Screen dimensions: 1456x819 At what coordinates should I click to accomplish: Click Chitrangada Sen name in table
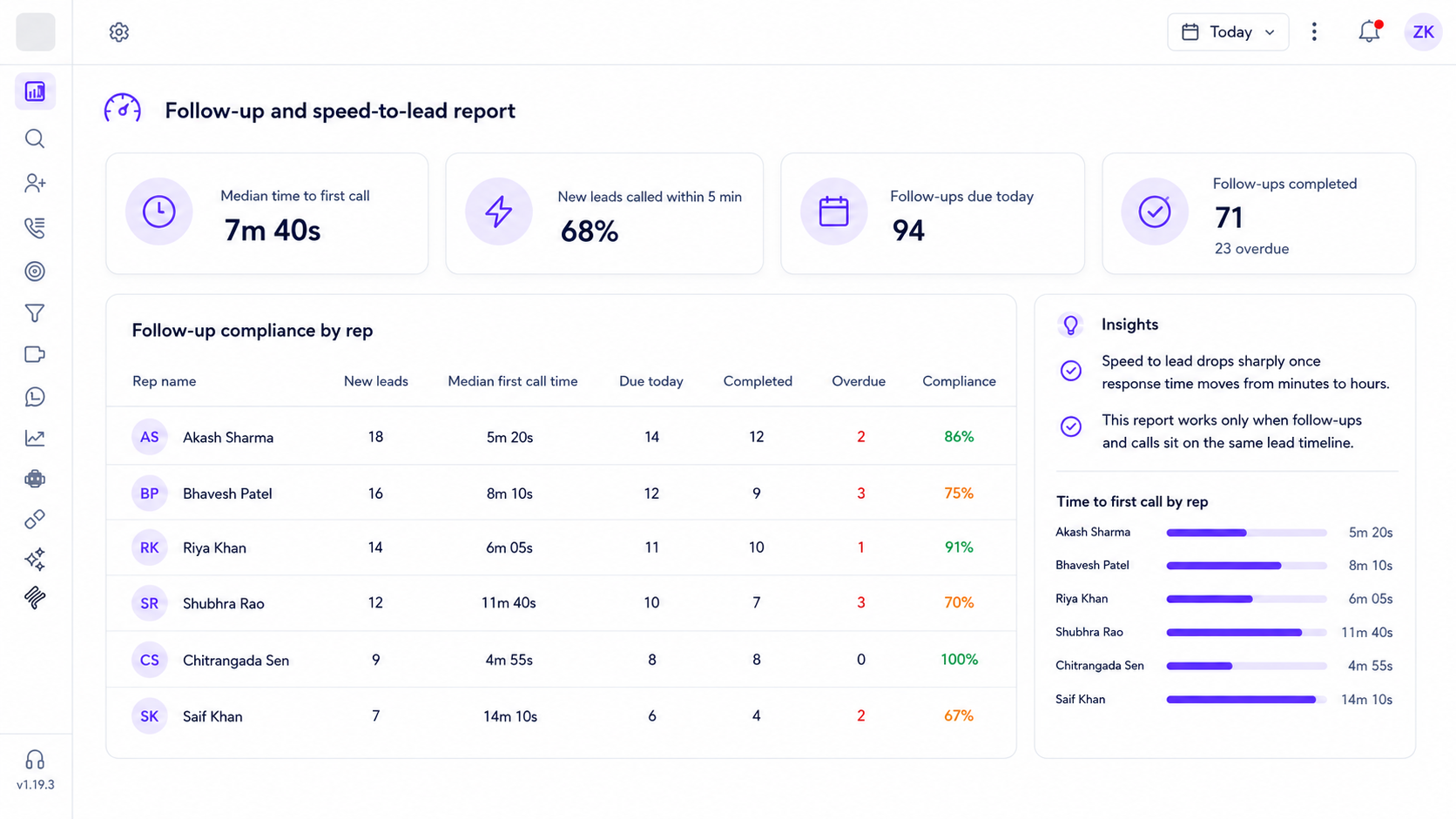236,661
